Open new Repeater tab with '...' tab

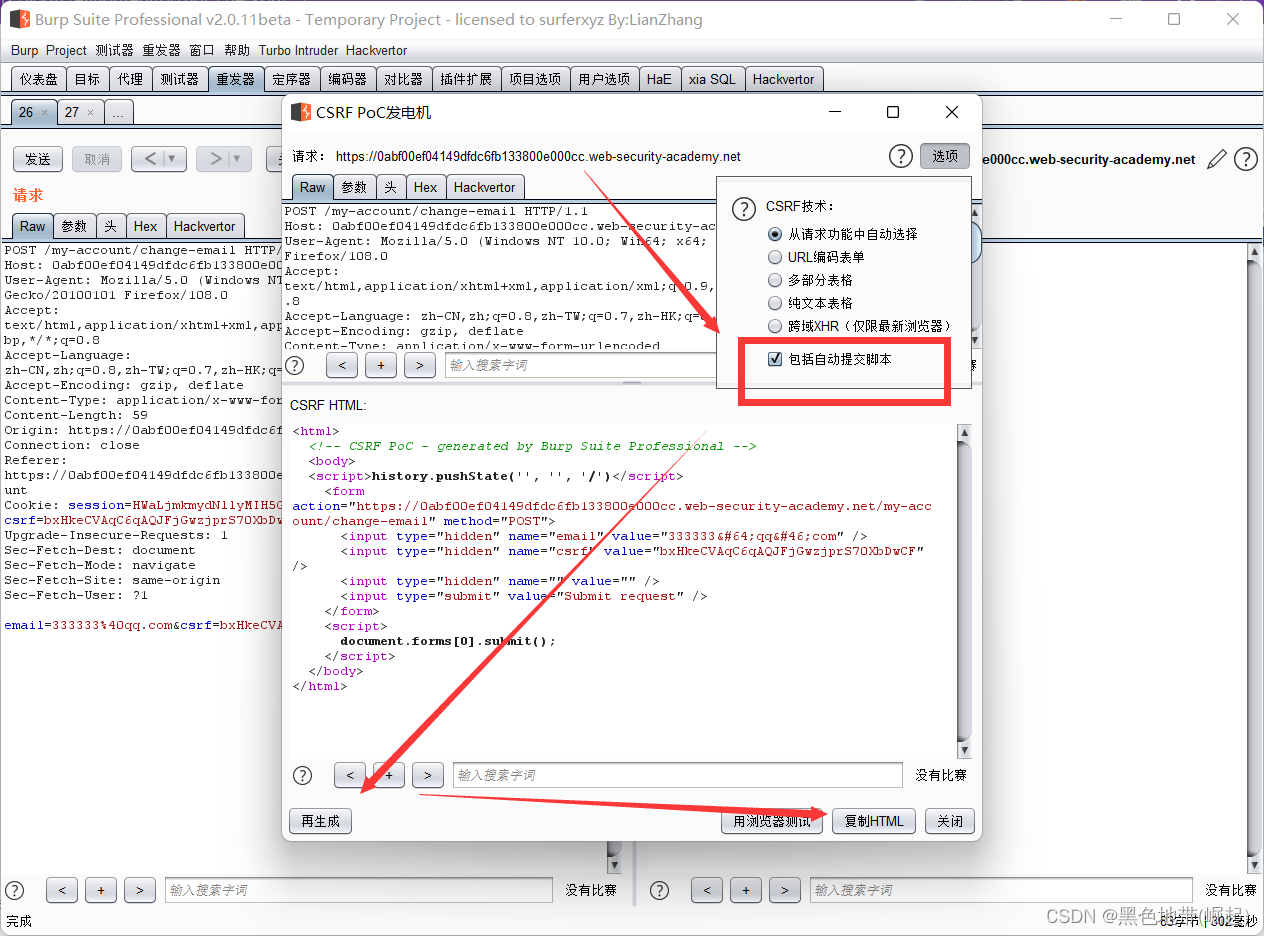click(118, 112)
